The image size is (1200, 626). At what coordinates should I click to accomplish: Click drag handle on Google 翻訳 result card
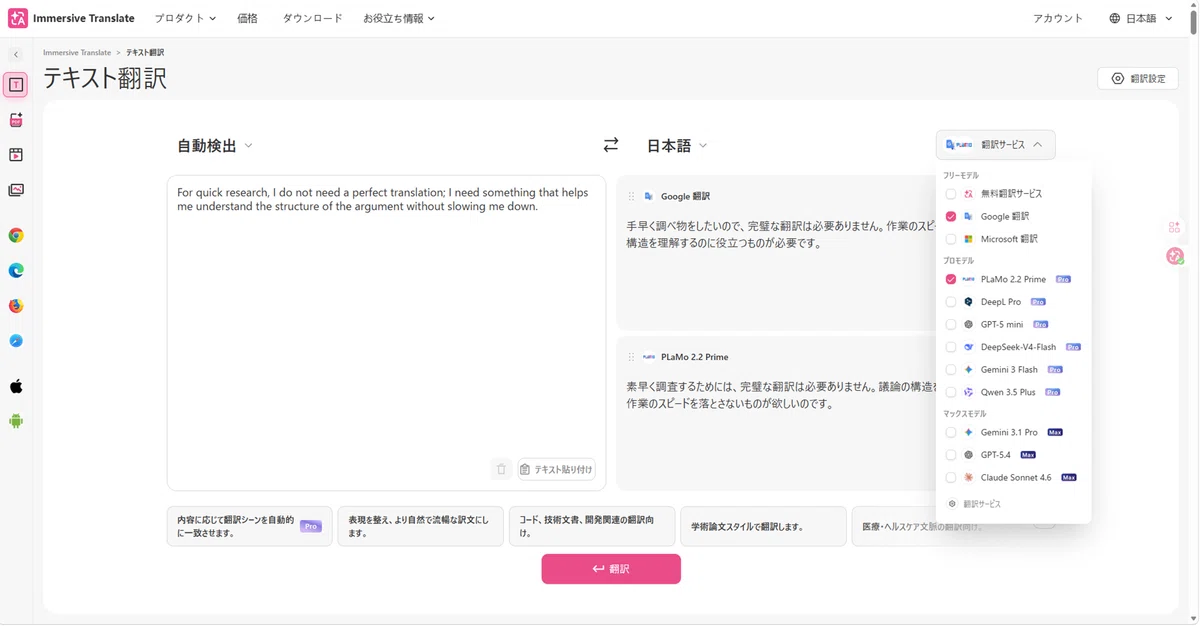point(631,197)
